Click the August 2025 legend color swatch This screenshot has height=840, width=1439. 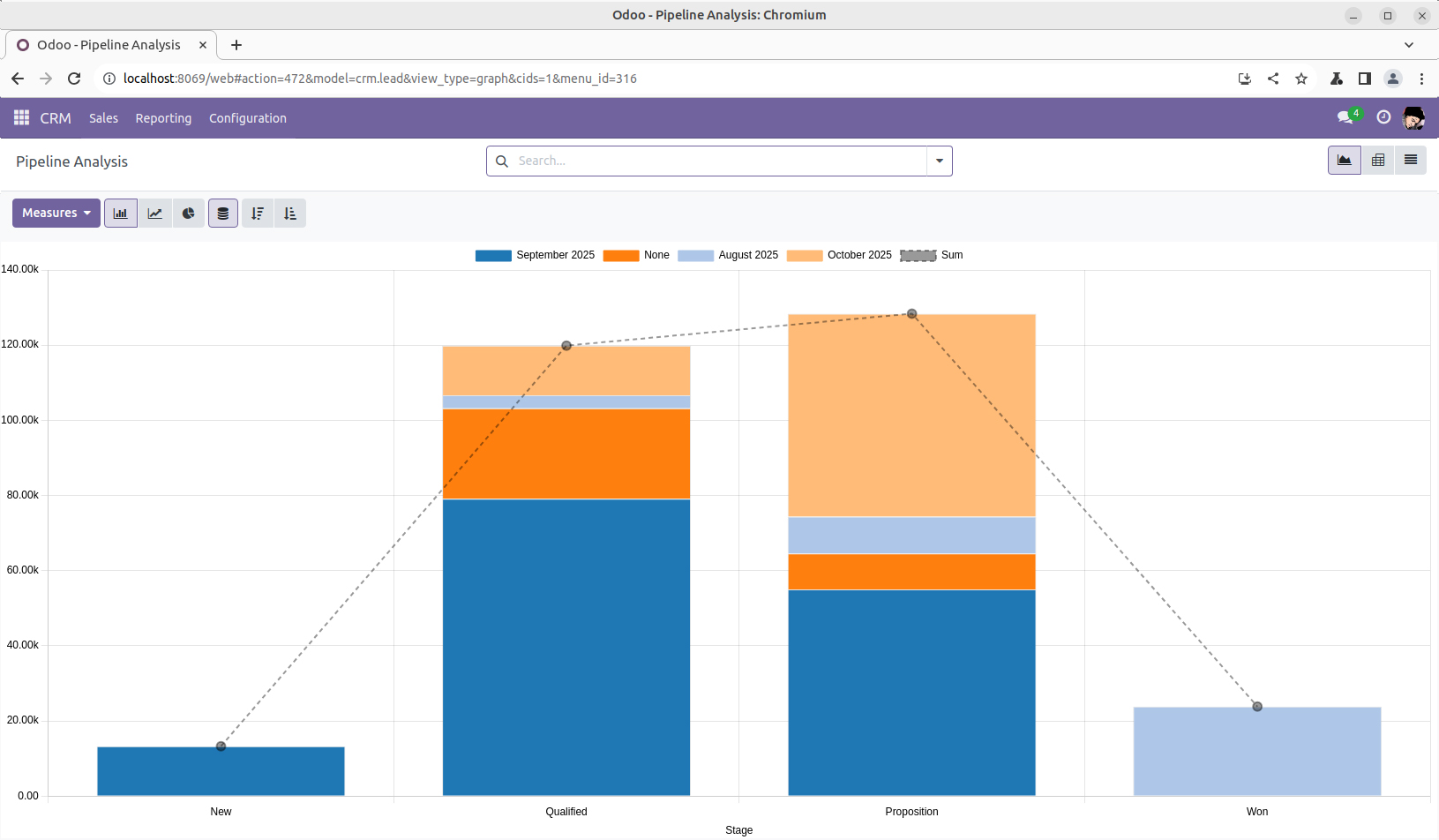tap(695, 256)
